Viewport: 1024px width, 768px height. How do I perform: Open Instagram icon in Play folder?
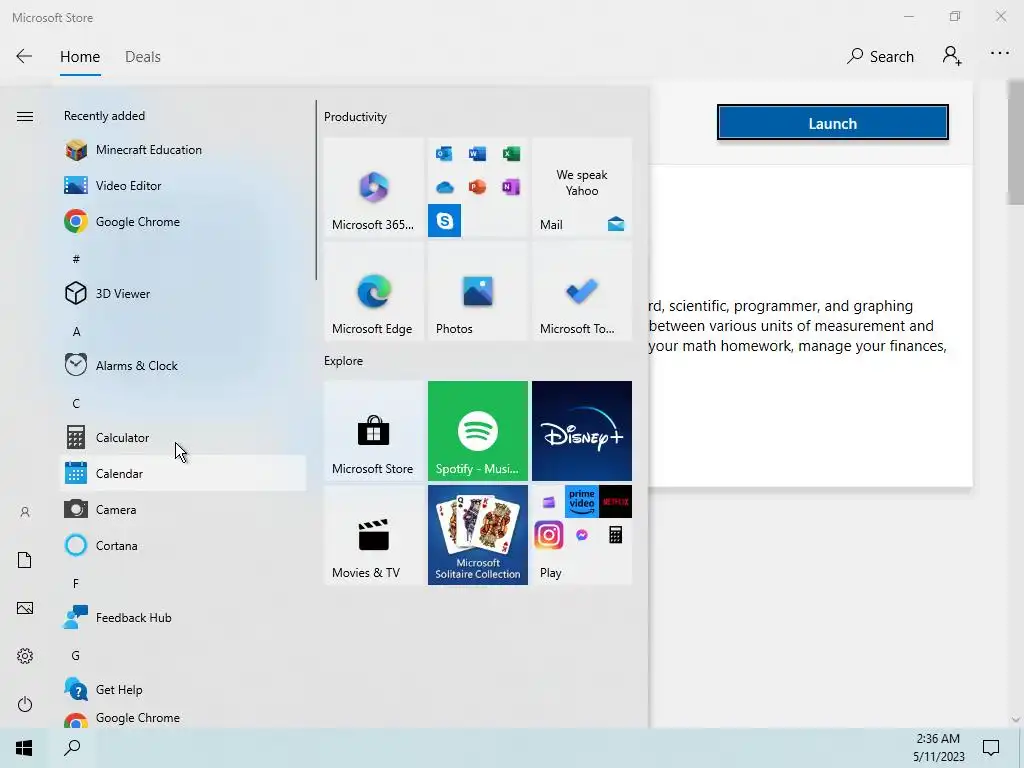coord(549,536)
